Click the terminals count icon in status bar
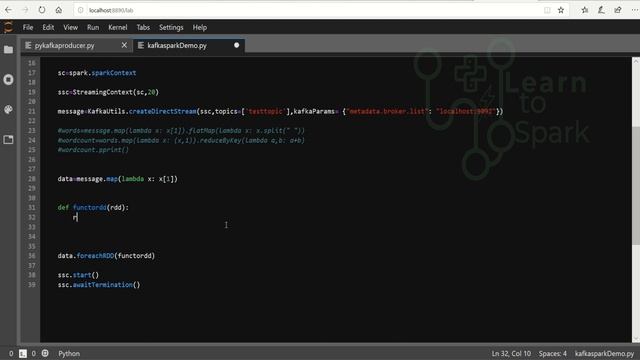Viewport: 640px width, 360px height. point(23,353)
